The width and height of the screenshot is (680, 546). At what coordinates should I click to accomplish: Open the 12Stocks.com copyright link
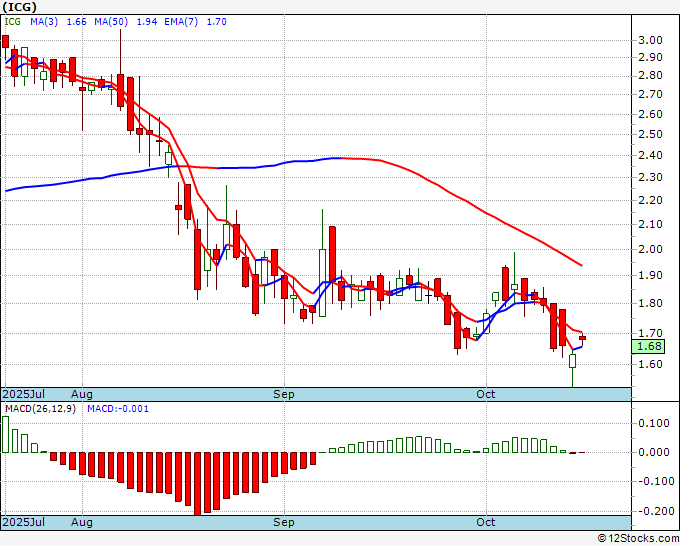638,538
